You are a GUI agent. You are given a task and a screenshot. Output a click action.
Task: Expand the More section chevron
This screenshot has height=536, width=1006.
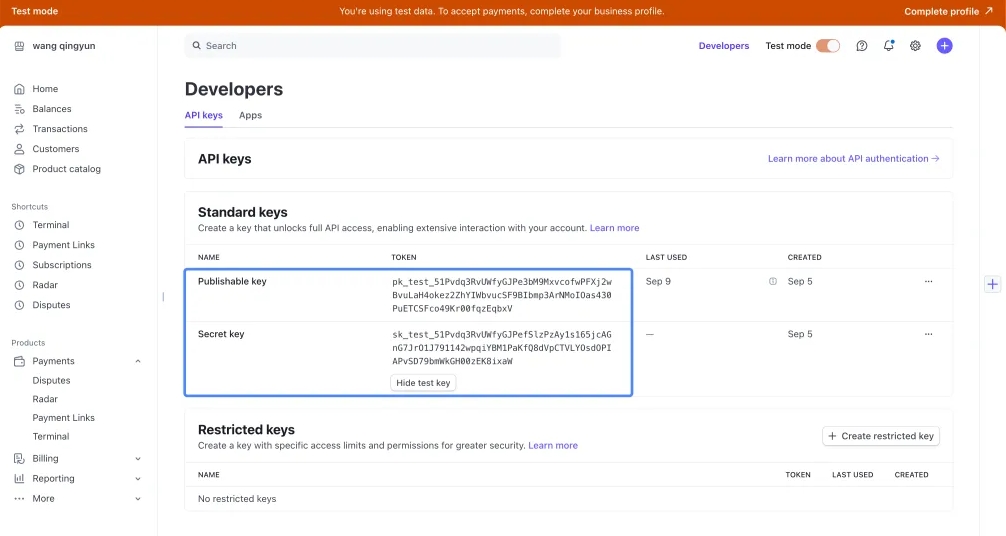tap(138, 499)
